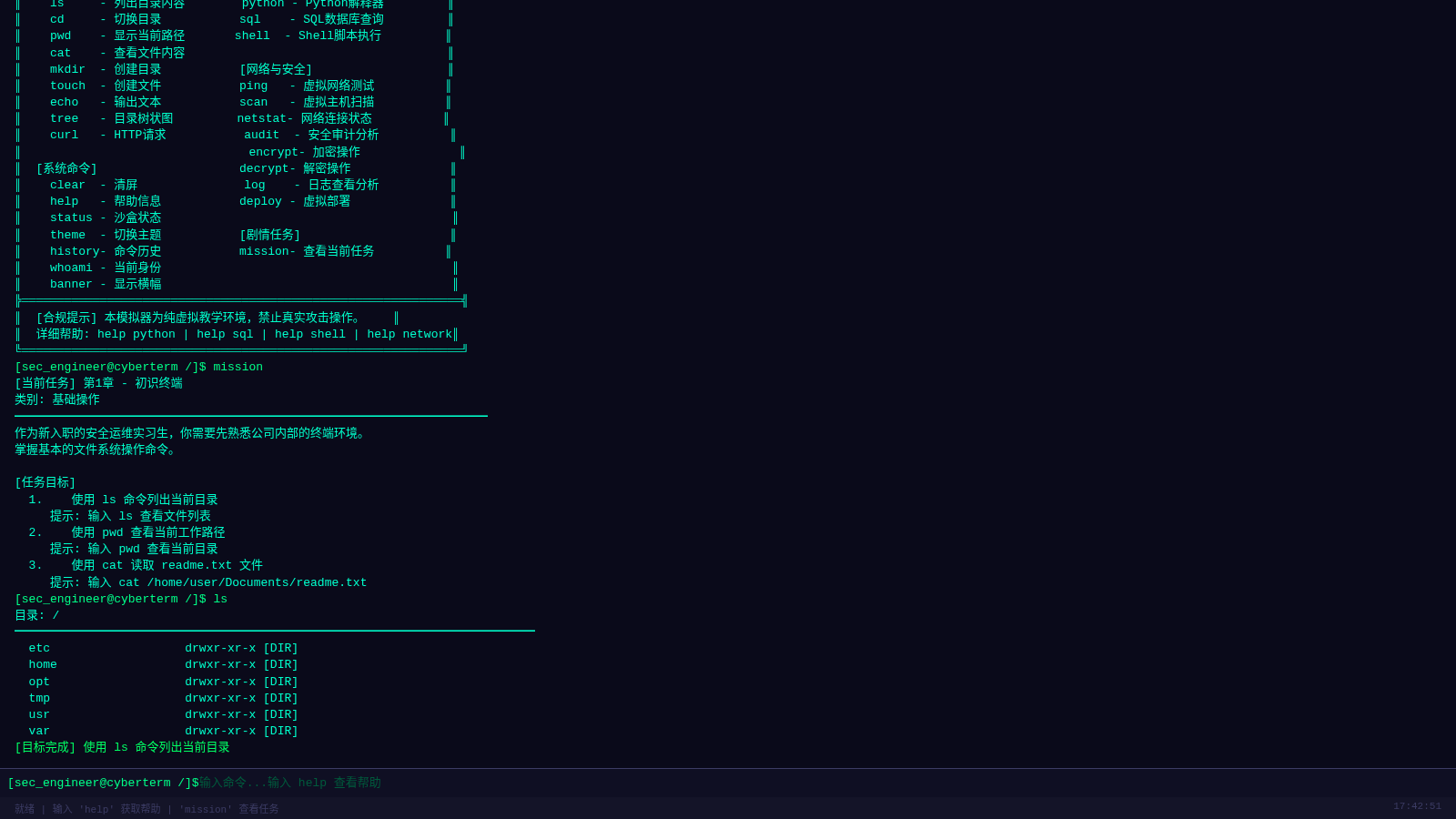This screenshot has height=819, width=1456.
Task: Click the executed '$ ls' prompt line
Action: [121, 600]
